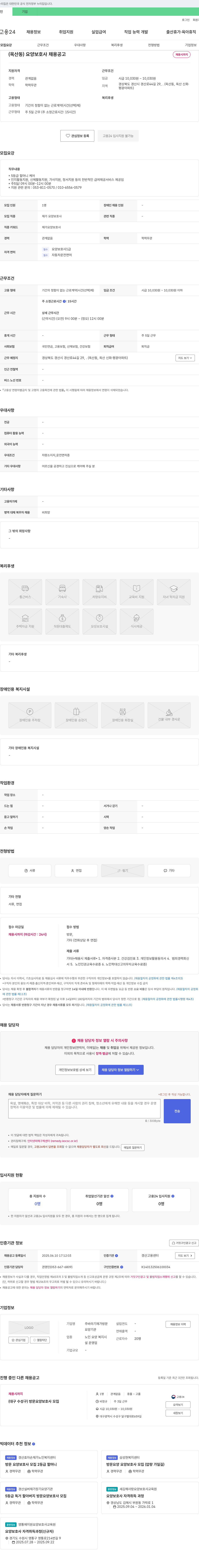This screenshot has height=1568, width=199.
Task: Expand the 지도 보기 dropdown in 근무 예정지
Action: [x=185, y=358]
